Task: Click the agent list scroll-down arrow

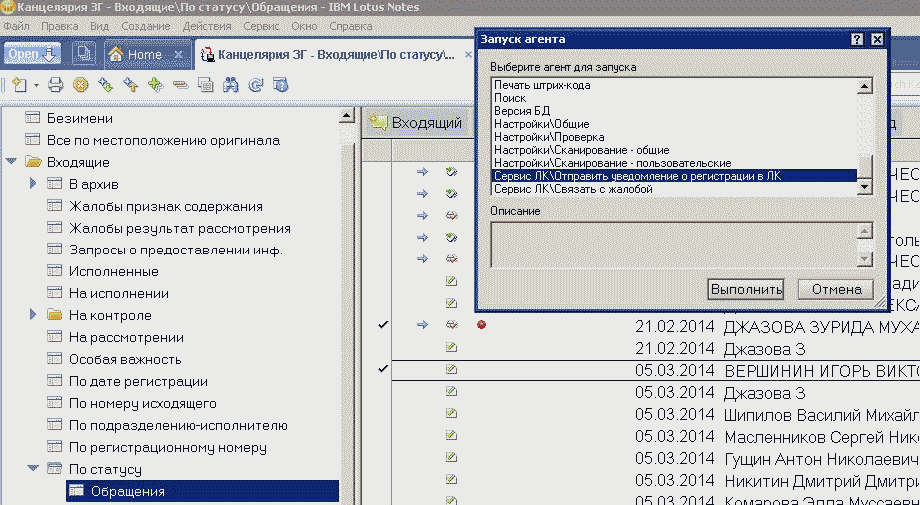Action: point(865,188)
